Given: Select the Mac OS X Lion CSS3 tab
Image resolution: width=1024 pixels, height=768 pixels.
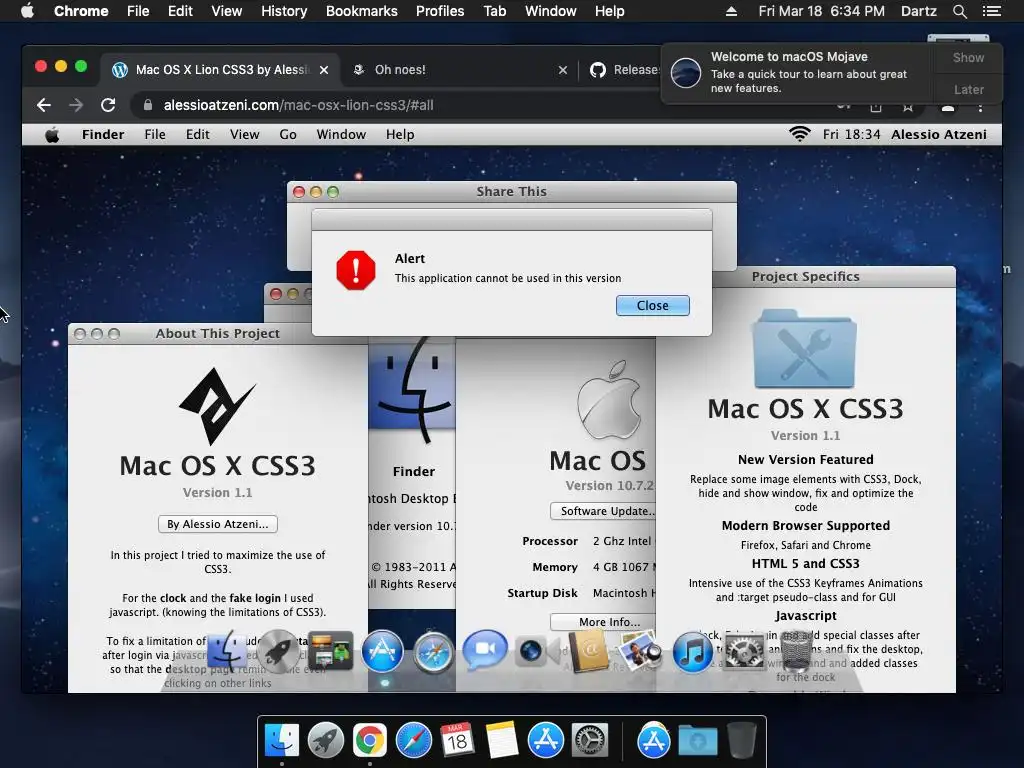Looking at the screenshot, I should coord(219,70).
